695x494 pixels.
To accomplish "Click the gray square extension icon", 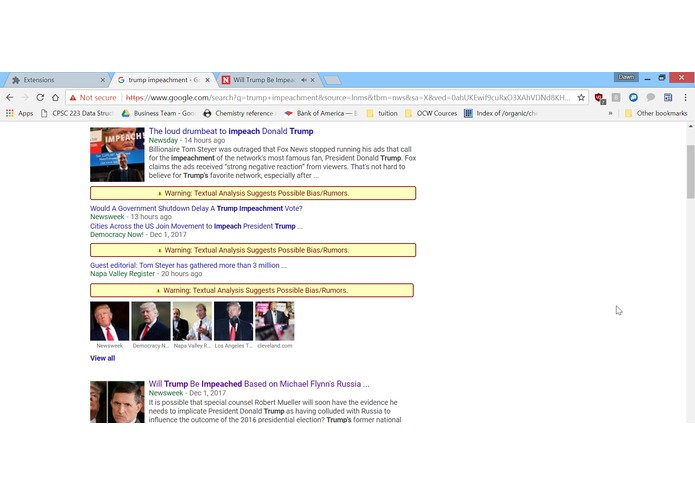I will [x=616, y=97].
